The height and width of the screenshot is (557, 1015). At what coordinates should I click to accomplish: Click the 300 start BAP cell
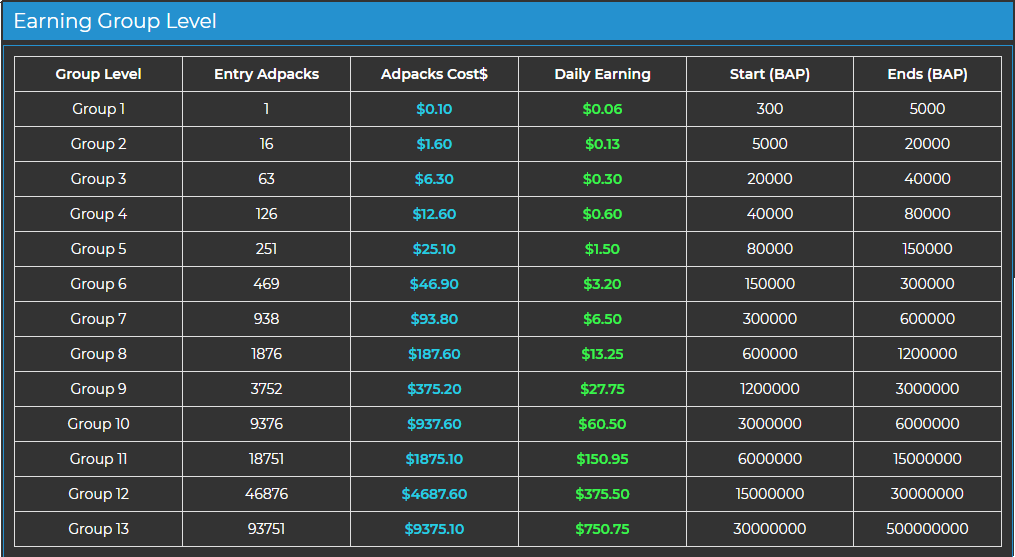coord(770,109)
